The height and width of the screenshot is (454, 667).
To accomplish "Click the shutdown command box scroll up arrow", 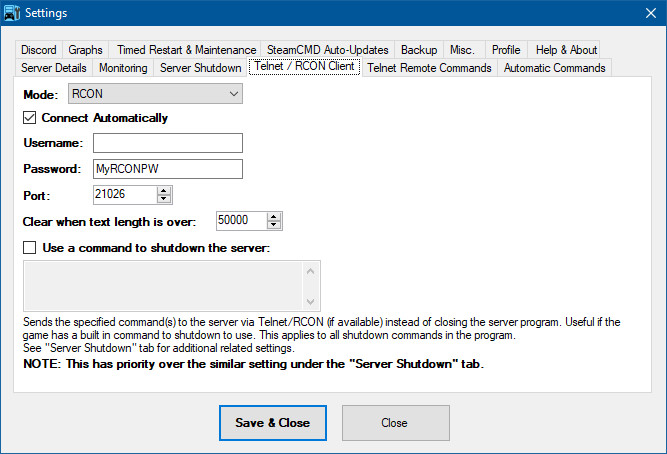I will coord(311,271).
